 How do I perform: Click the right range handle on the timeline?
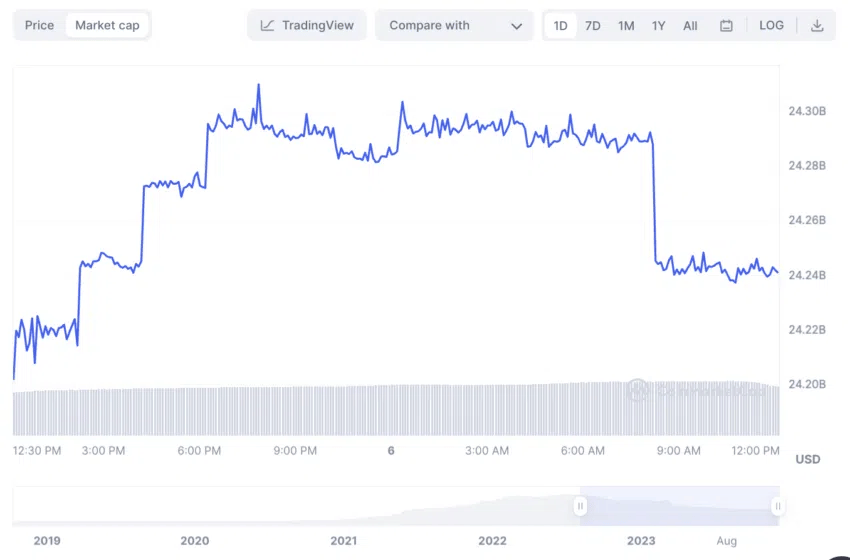coord(778,506)
